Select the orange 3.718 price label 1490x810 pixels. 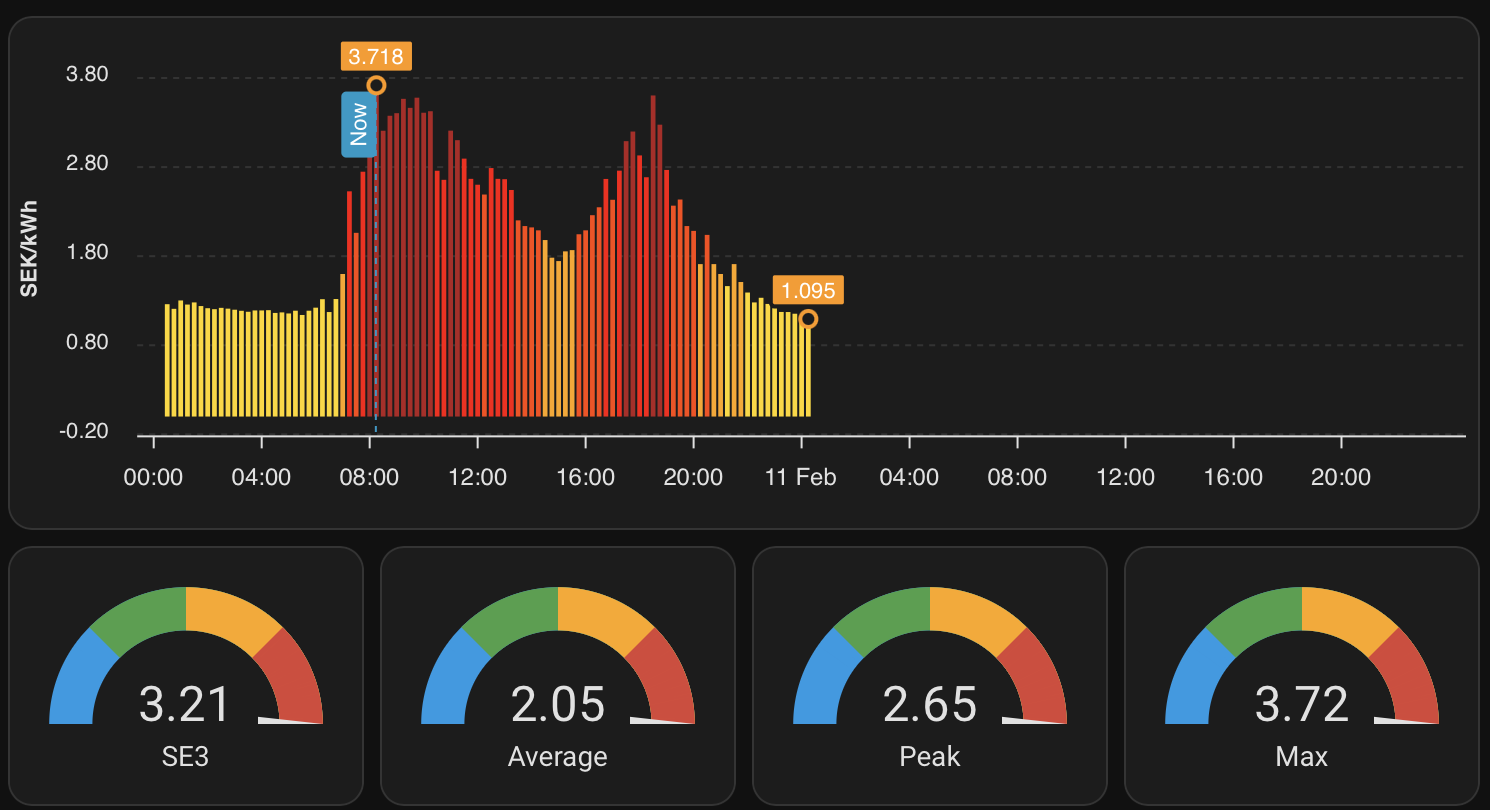click(x=376, y=56)
